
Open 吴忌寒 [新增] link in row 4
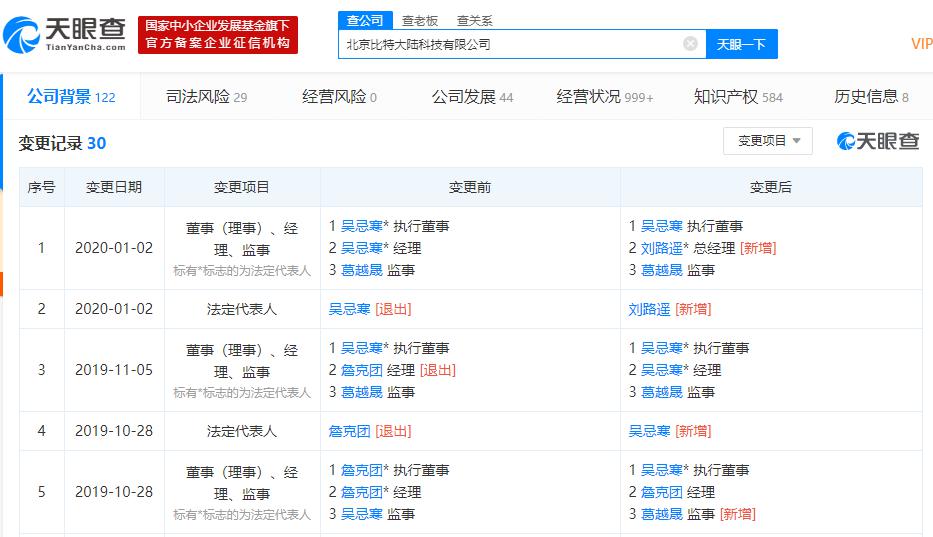(x=649, y=432)
